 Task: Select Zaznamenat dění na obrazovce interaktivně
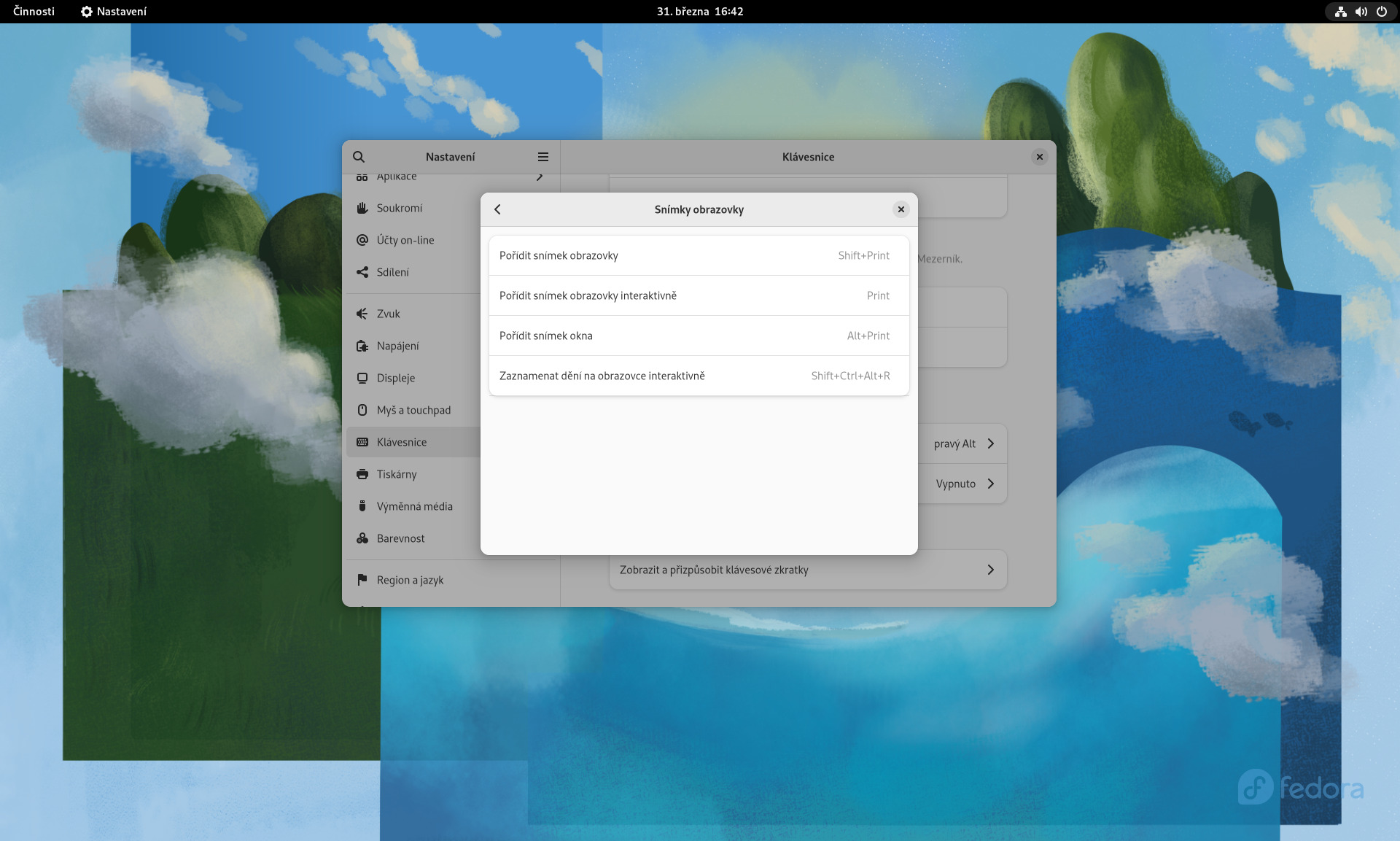(698, 376)
